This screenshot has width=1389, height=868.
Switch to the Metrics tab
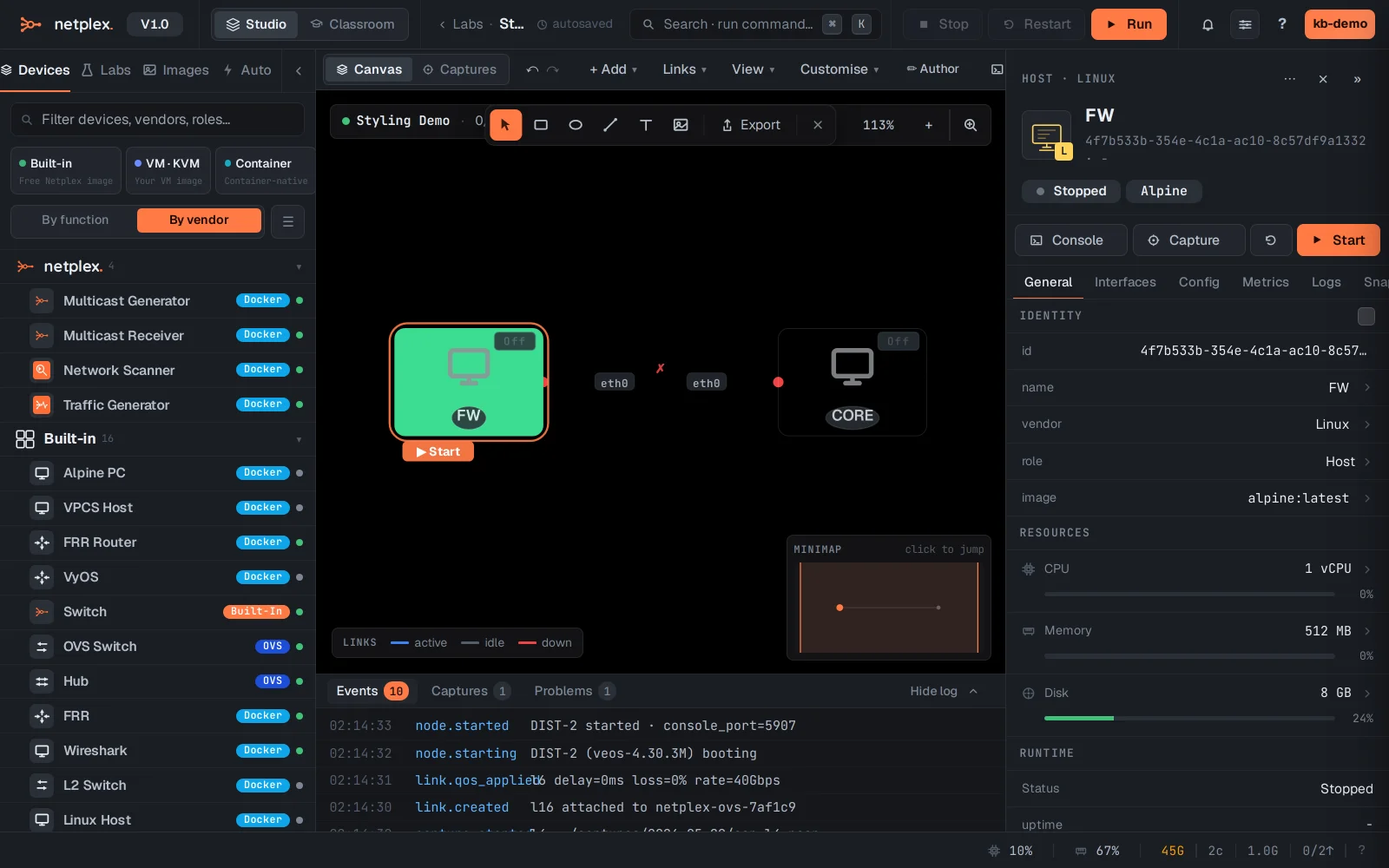click(x=1265, y=282)
